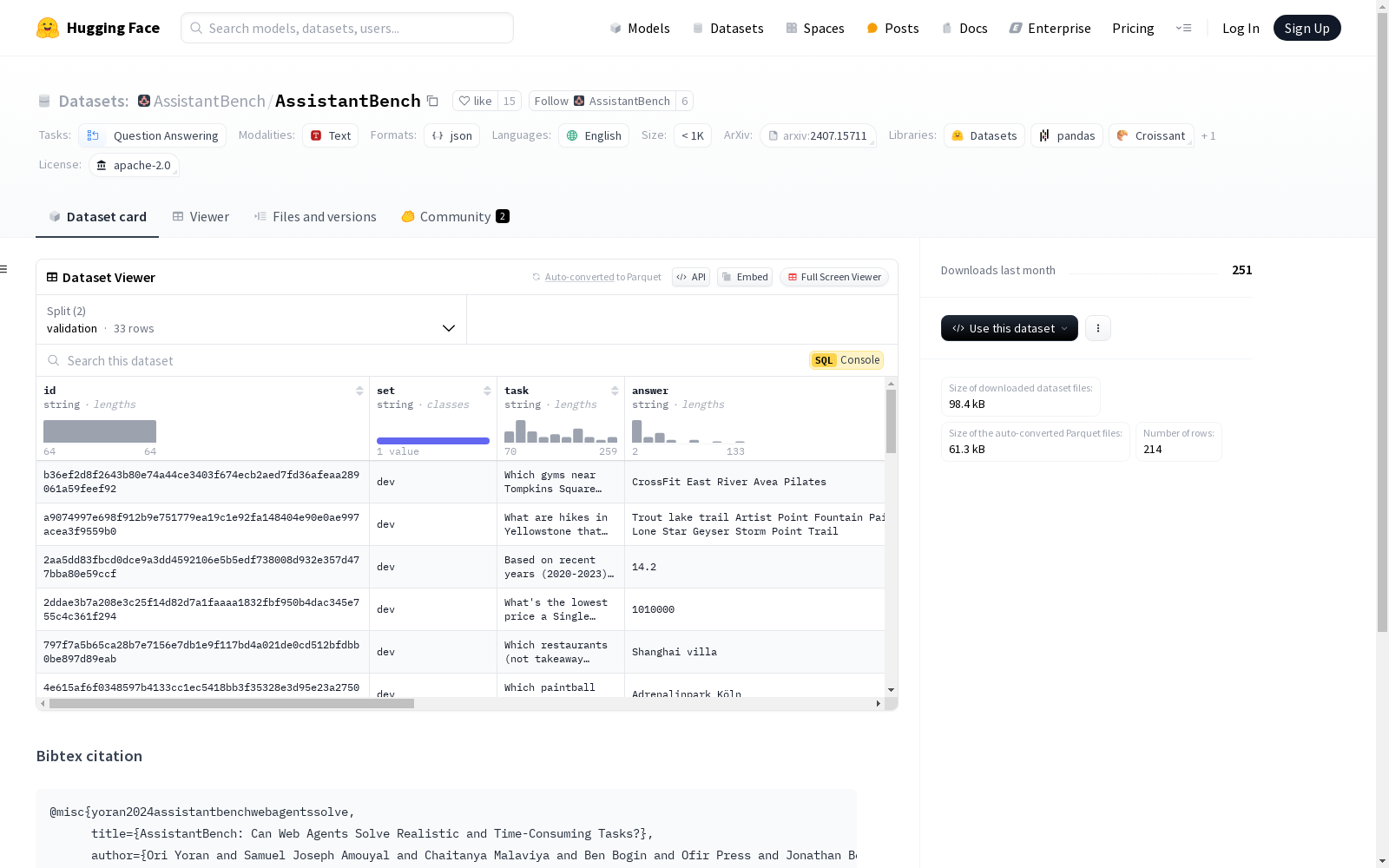Click the like count 15

[510, 101]
